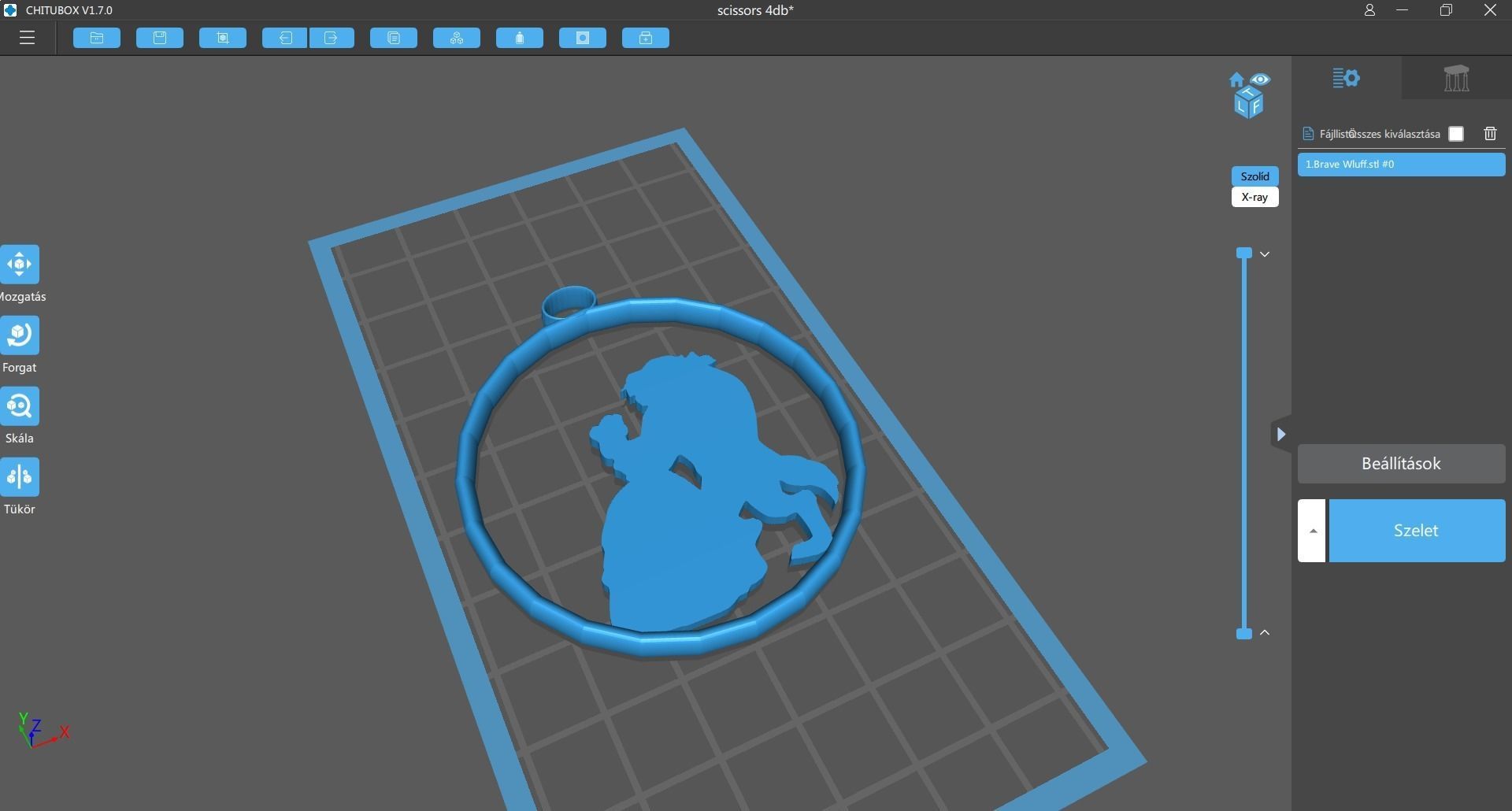Screen dimensions: 1512x811
Task: Click the layer slider top handle
Action: 1244,253
